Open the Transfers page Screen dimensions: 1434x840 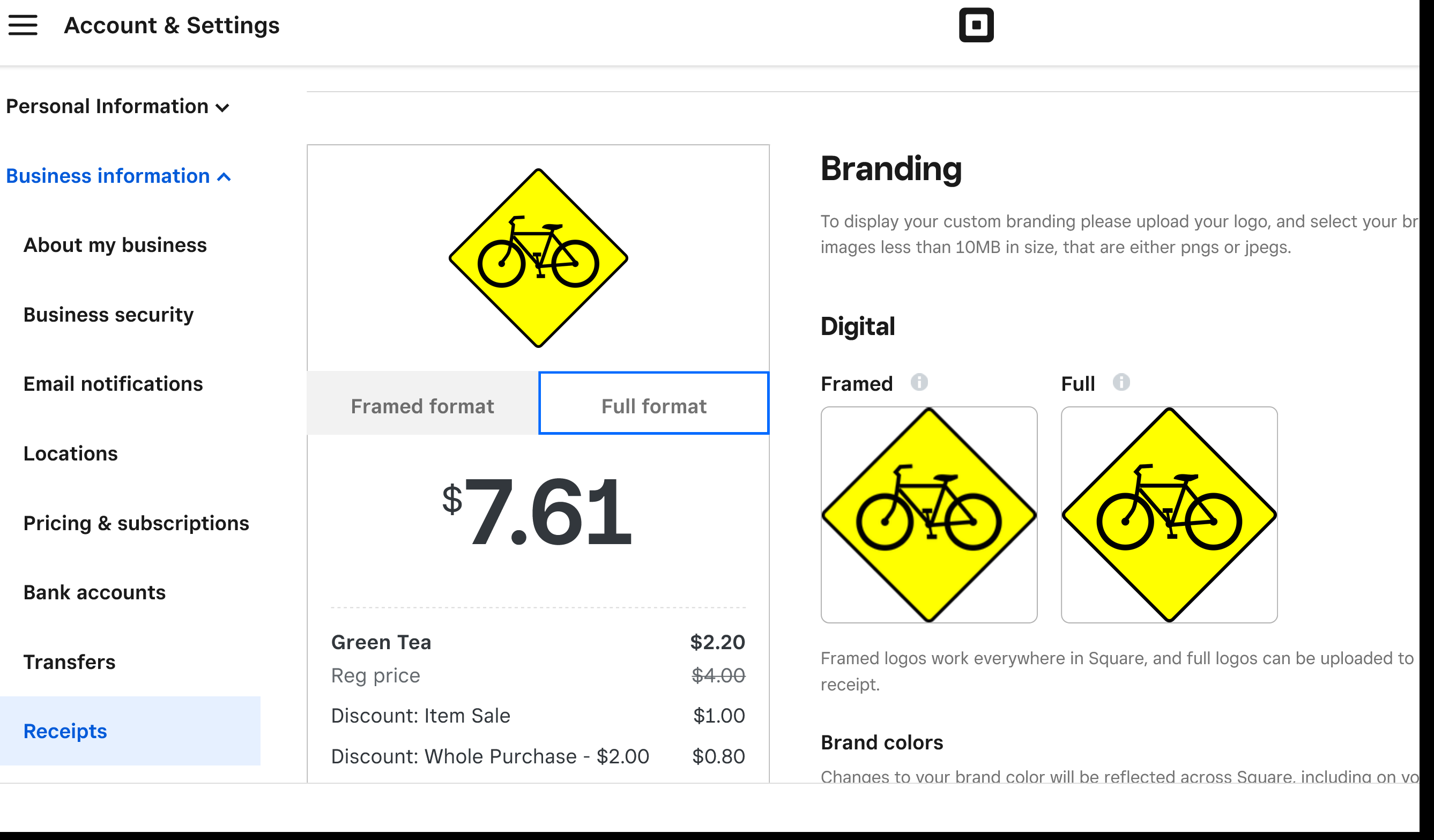point(70,661)
